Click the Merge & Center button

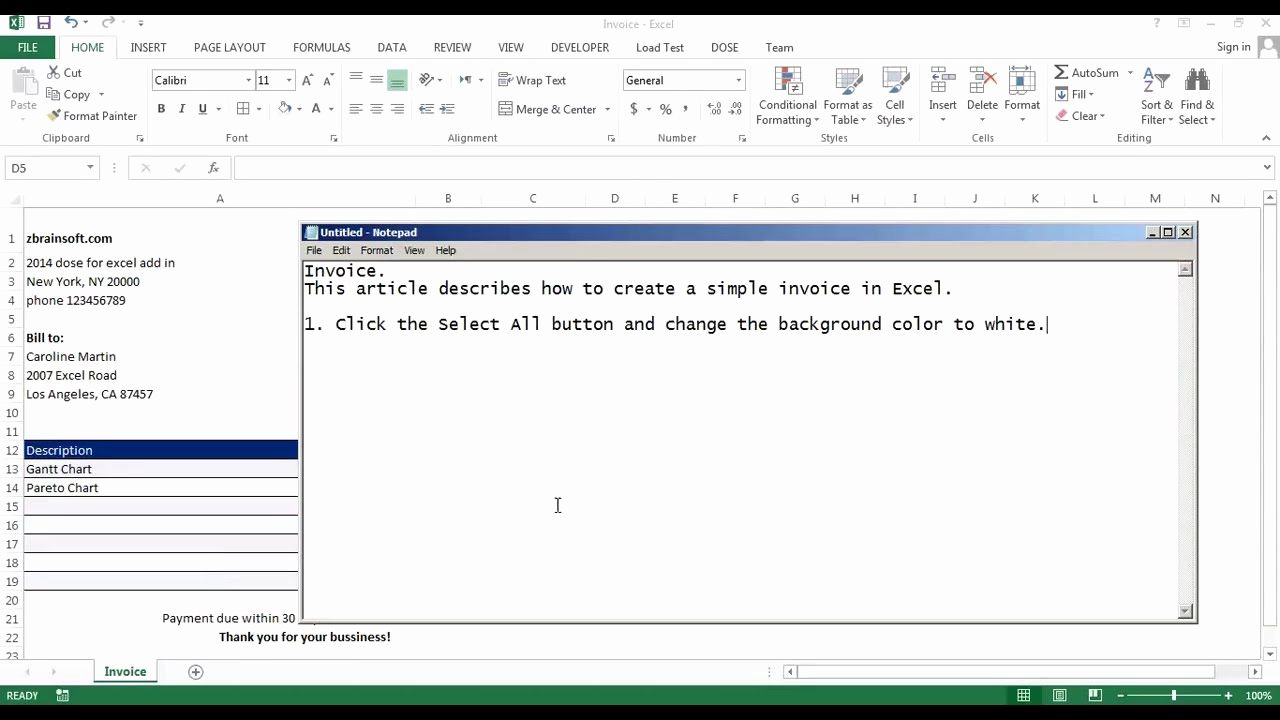pos(548,109)
